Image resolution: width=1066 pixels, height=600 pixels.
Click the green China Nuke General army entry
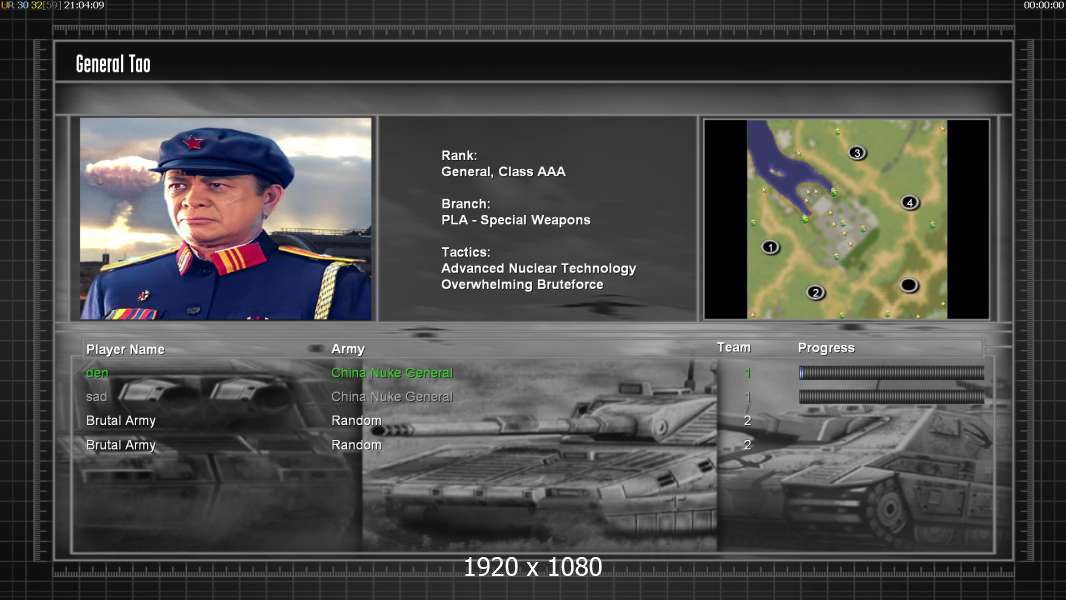392,373
